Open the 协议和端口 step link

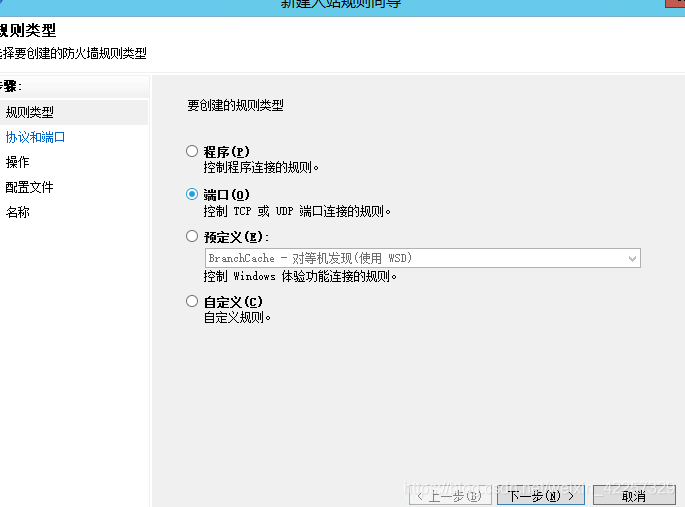tap(35, 138)
